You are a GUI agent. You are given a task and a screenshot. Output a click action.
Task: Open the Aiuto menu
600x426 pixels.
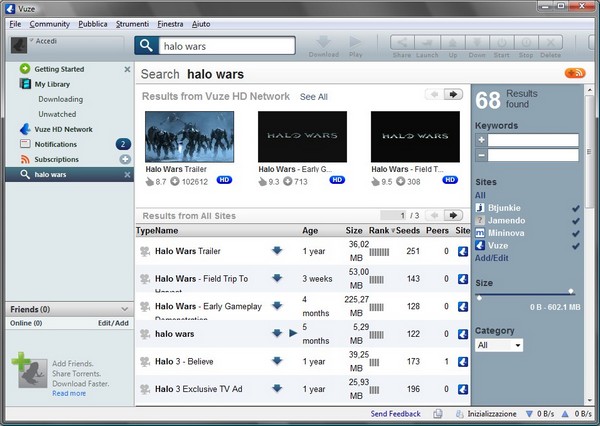click(201, 24)
